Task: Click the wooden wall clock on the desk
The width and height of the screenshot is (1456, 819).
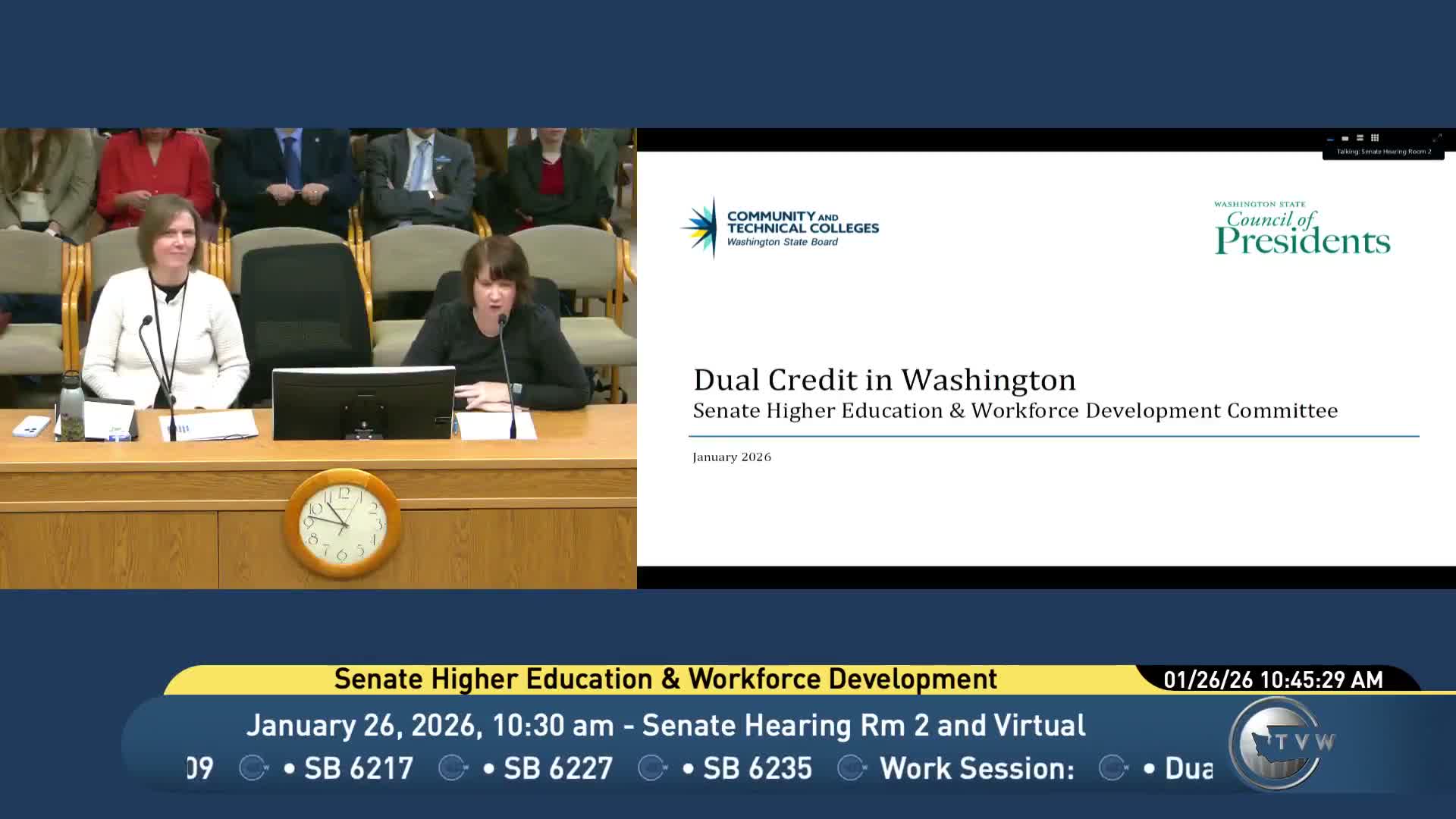Action: (x=343, y=523)
